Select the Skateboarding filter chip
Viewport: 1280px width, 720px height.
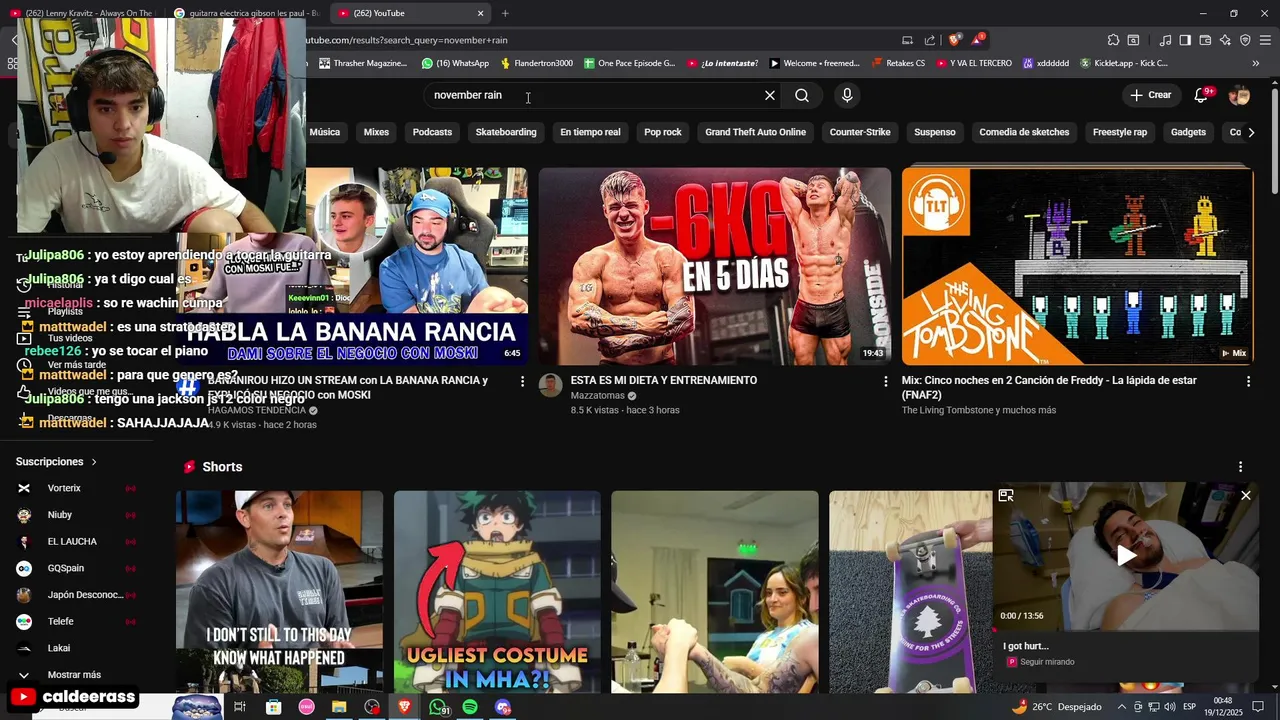click(x=506, y=132)
